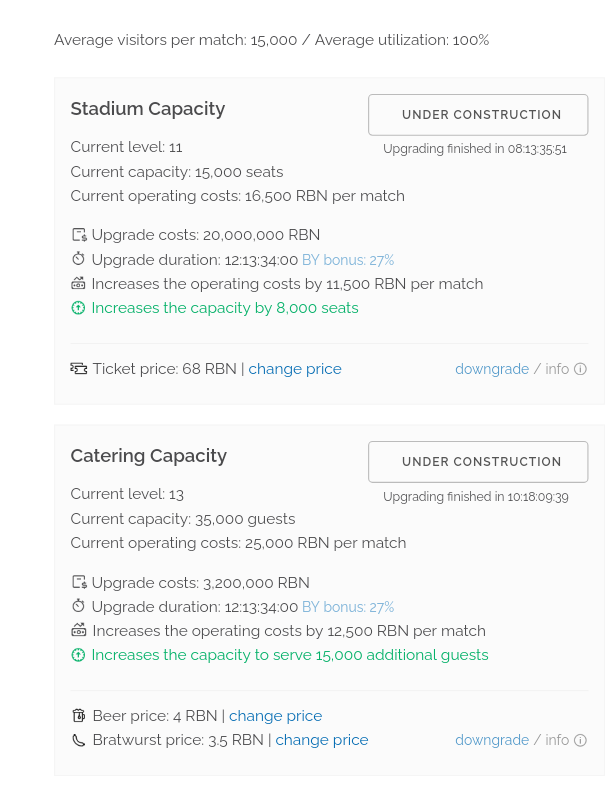Viewport: 611px width, 785px height.
Task: Click Catering Capacity Under Construction button
Action: pyautogui.click(x=478, y=462)
